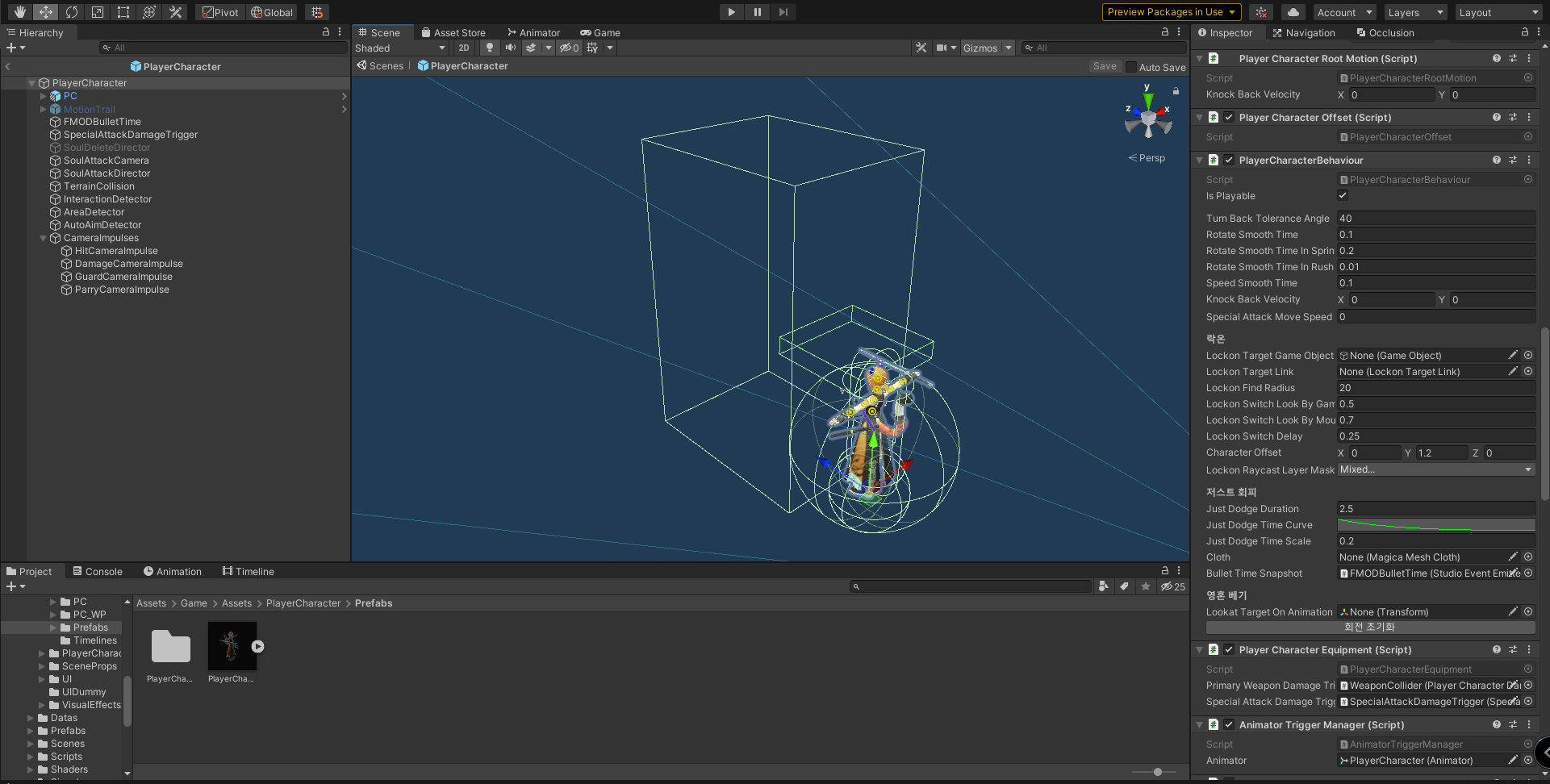Enable Auto Save checkbox

pos(1131,67)
